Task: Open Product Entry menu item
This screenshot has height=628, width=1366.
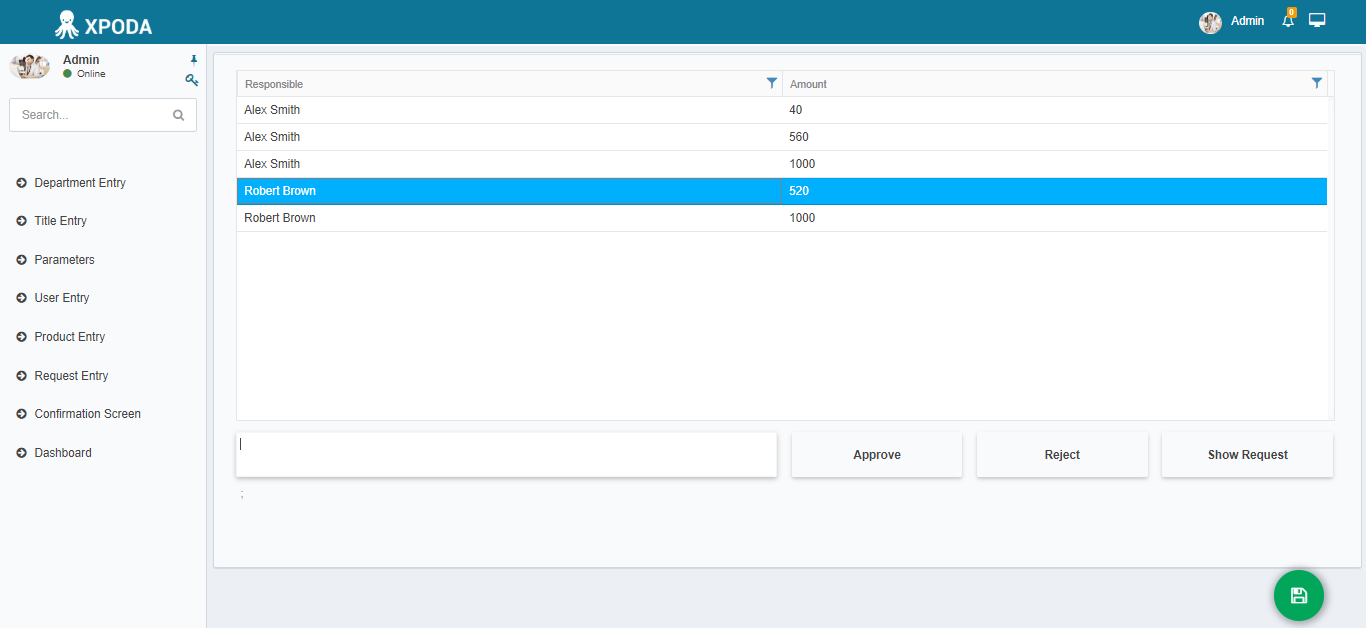Action: pyautogui.click(x=70, y=337)
